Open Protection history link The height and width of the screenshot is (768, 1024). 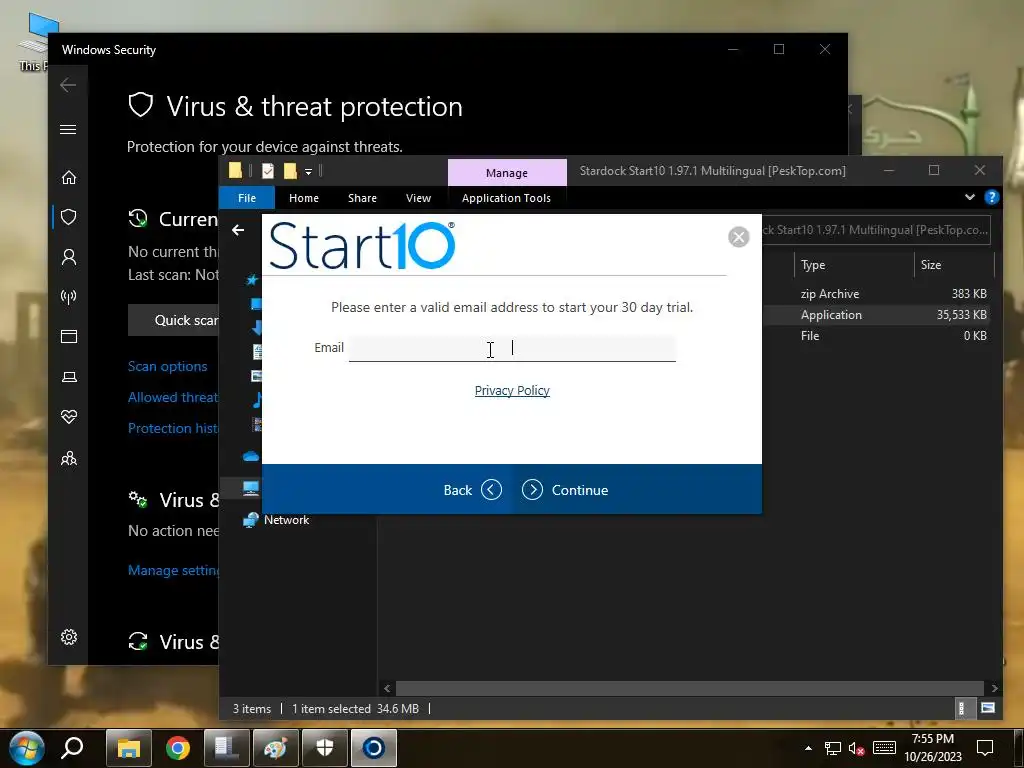pos(174,428)
